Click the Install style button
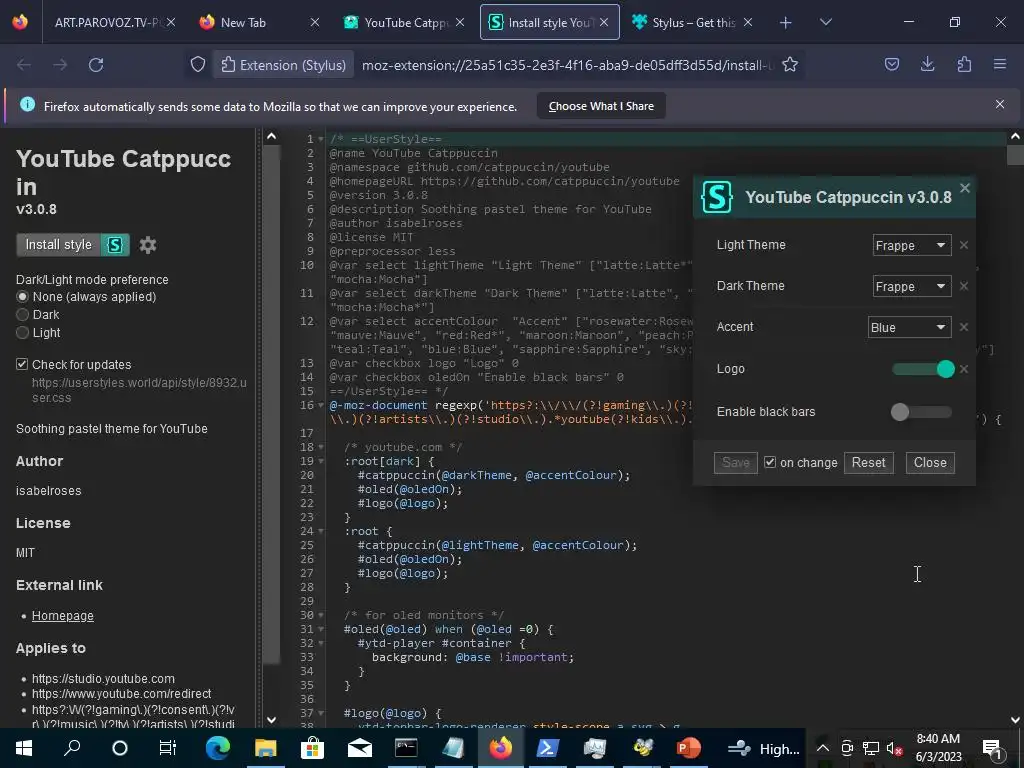The image size is (1024, 768). pos(59,245)
